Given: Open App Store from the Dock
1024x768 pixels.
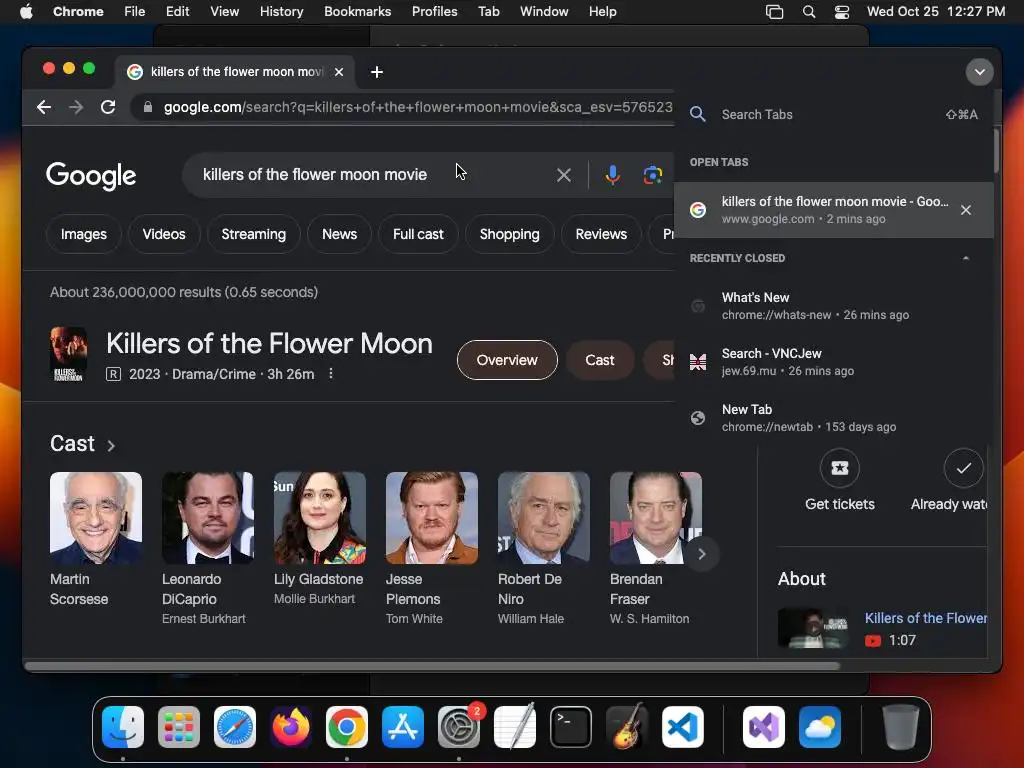Looking at the screenshot, I should click(x=403, y=727).
